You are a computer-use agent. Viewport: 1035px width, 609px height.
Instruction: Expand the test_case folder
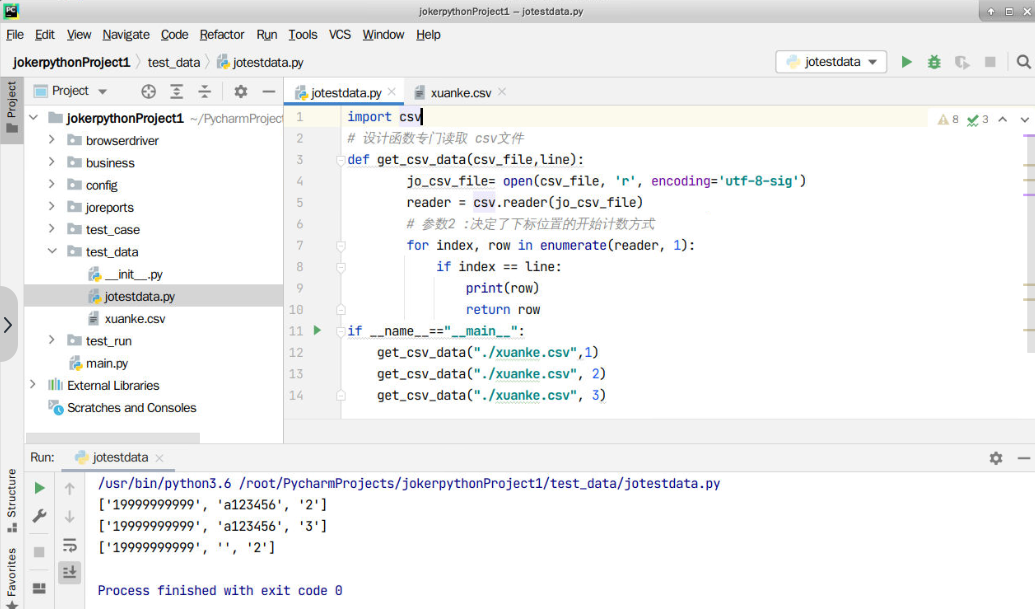click(x=51, y=229)
